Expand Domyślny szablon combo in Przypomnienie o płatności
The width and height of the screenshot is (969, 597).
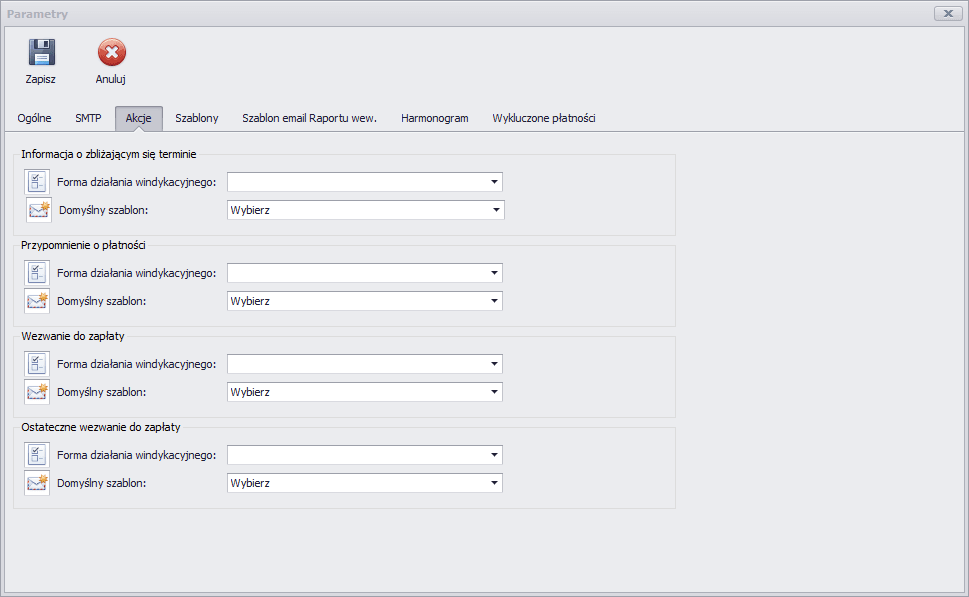pos(365,301)
